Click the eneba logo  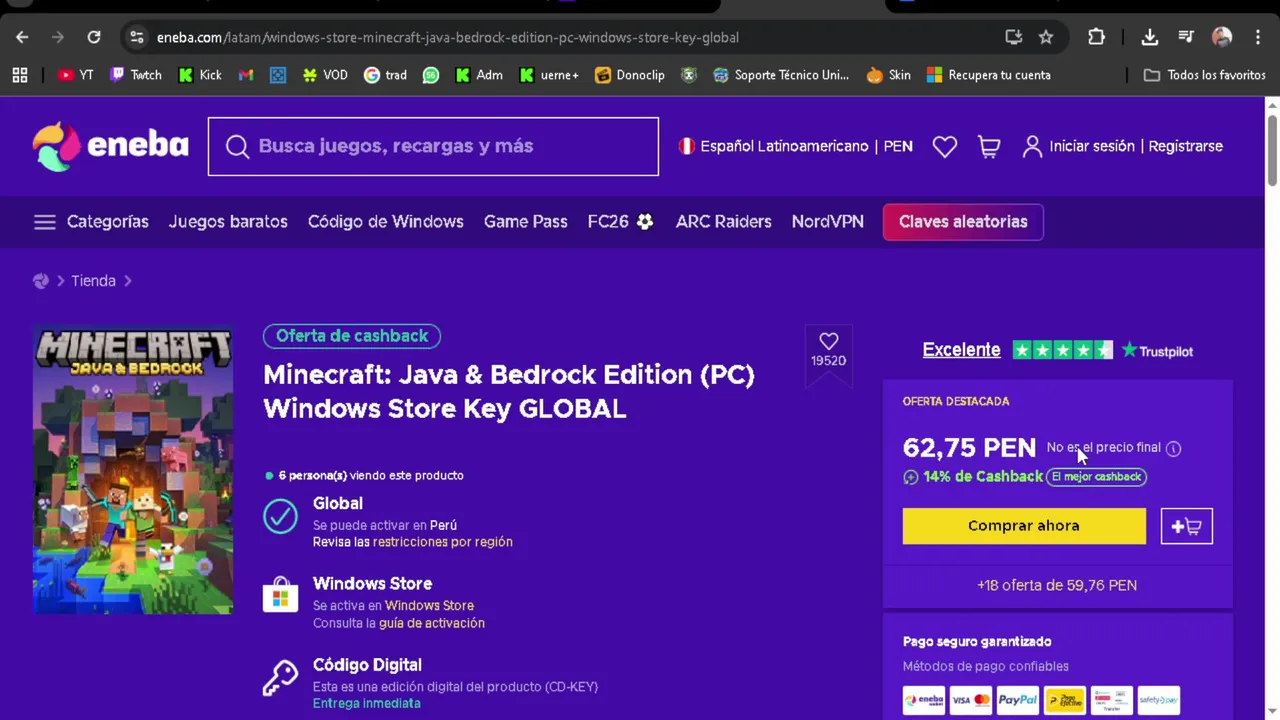[110, 146]
